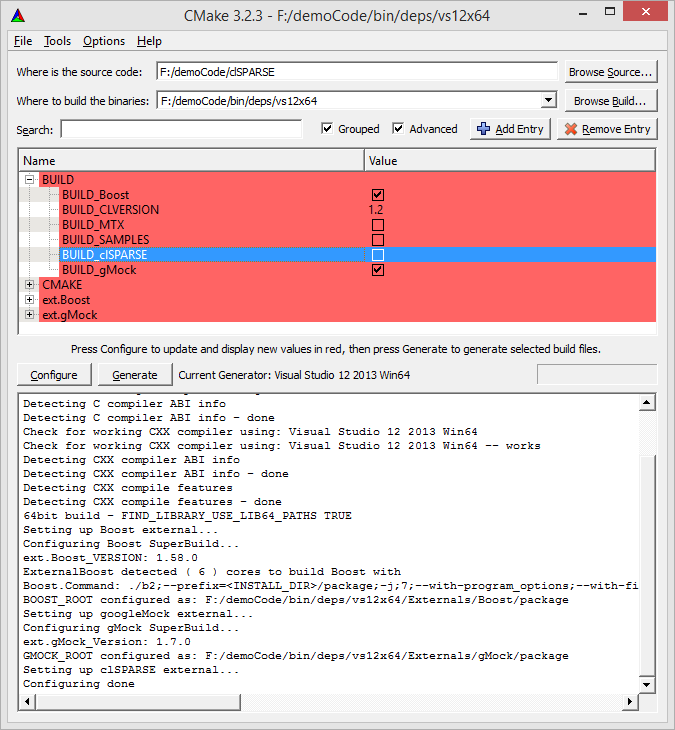Click the Value column header

(x=510, y=161)
